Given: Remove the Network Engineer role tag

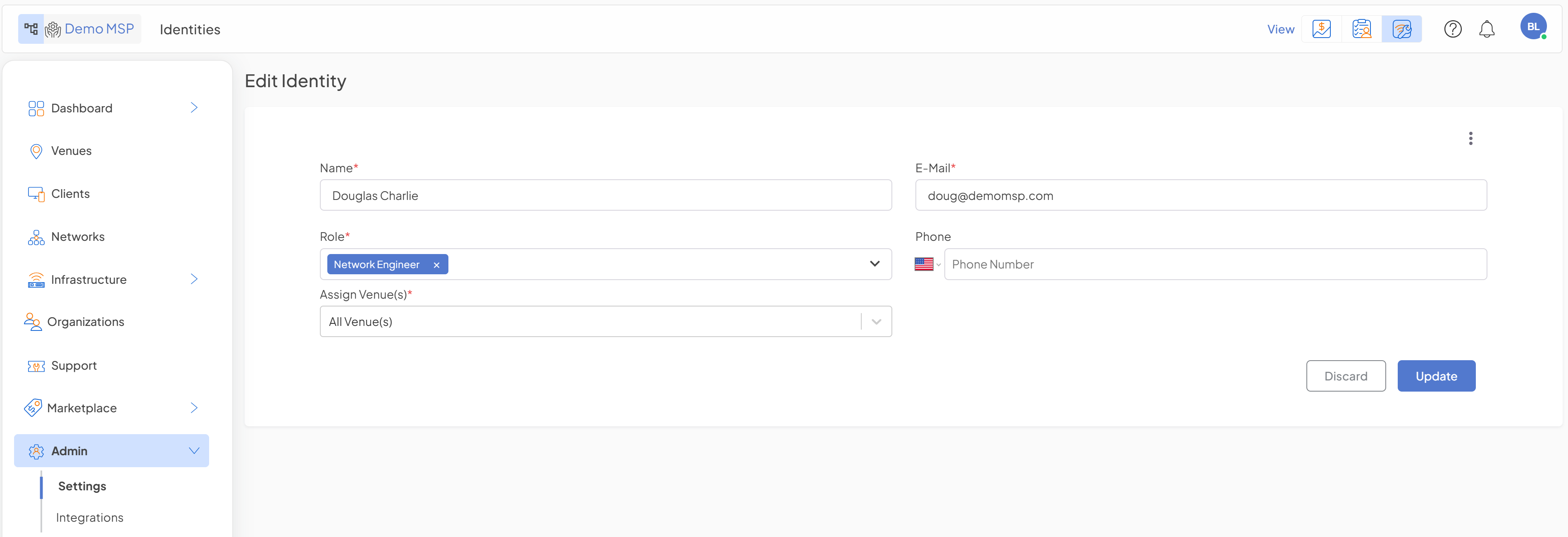Looking at the screenshot, I should coord(436,265).
